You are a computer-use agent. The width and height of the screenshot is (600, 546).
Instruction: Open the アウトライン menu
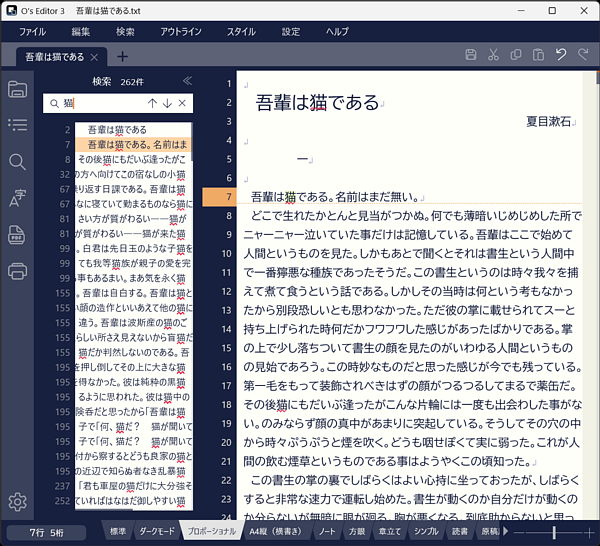[181, 32]
